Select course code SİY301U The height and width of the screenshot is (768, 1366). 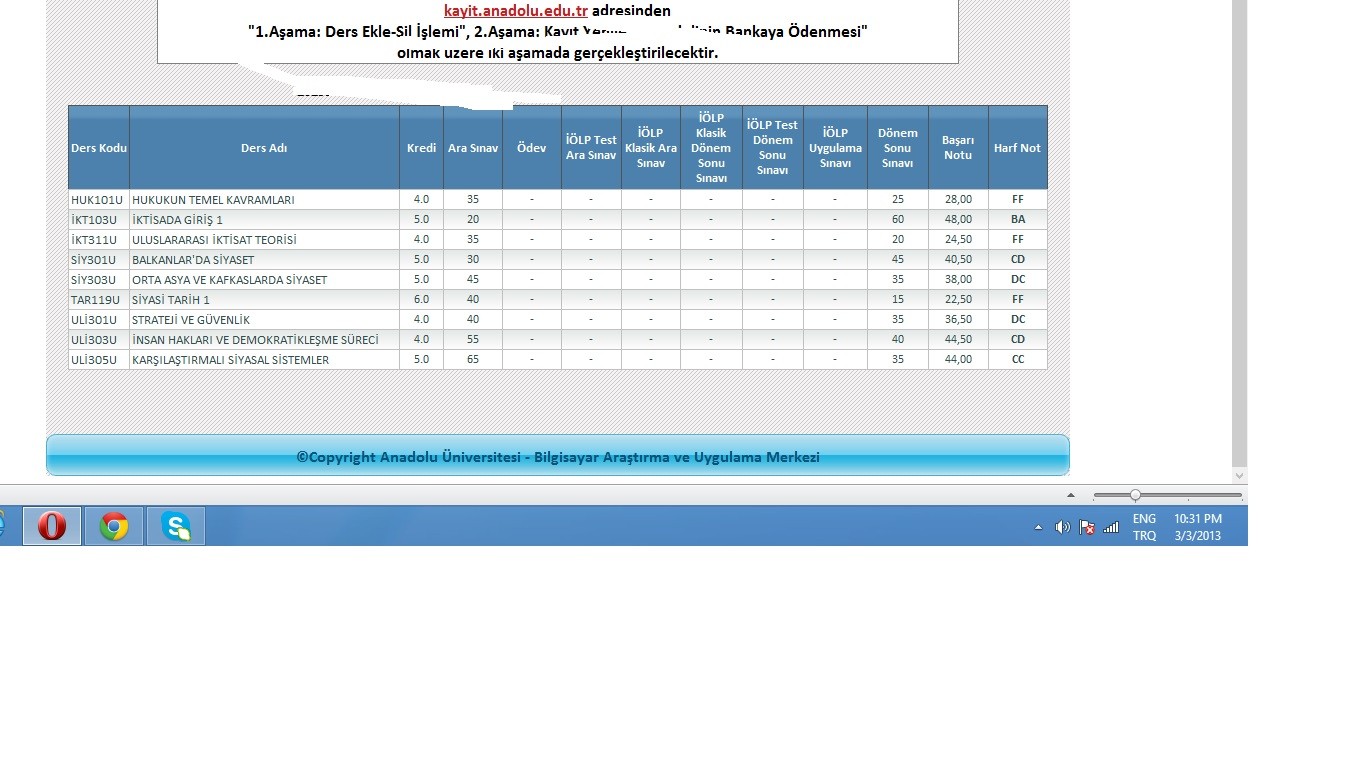pyautogui.click(x=94, y=260)
